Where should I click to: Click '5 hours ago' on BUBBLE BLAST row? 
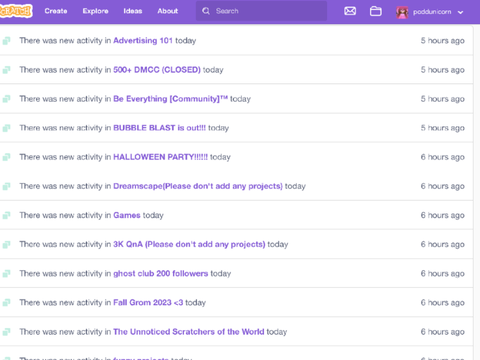tap(442, 128)
